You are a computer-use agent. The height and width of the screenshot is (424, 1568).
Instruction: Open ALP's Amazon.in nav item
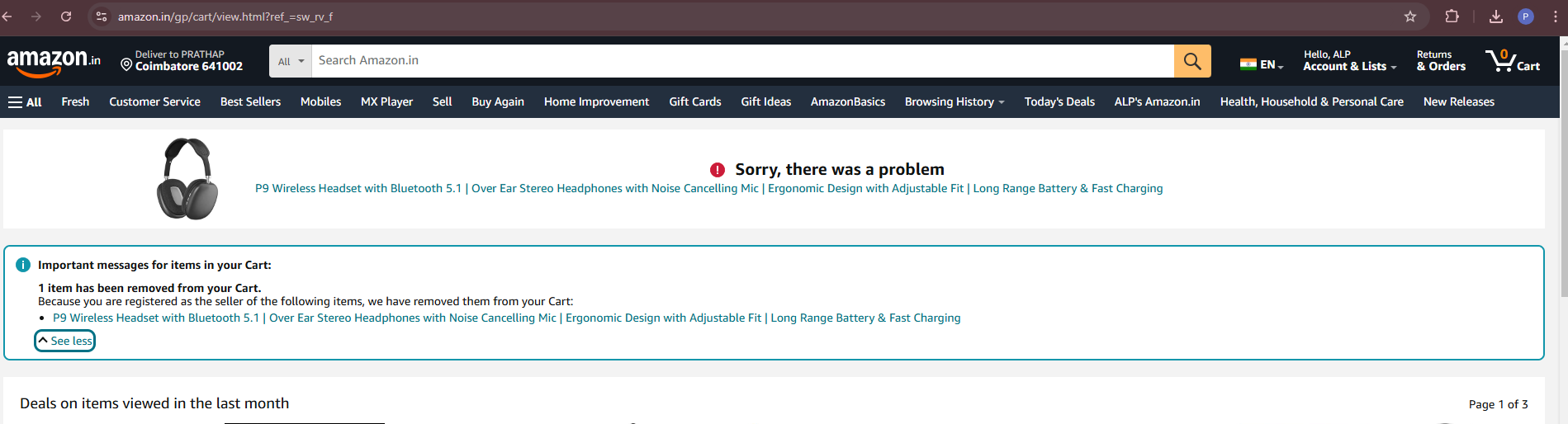click(1157, 102)
